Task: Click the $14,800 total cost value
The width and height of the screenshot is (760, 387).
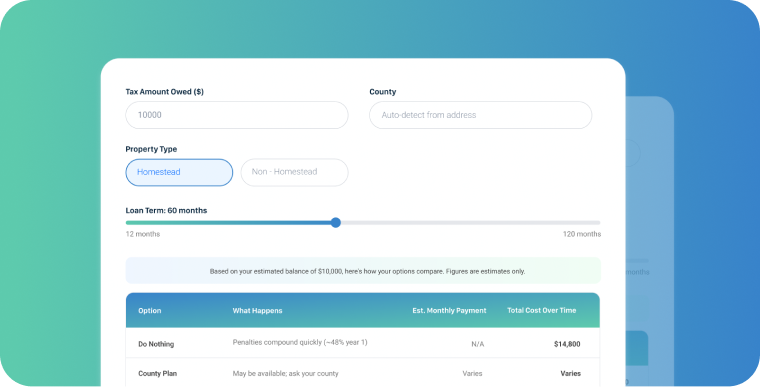Action: pyautogui.click(x=567, y=344)
